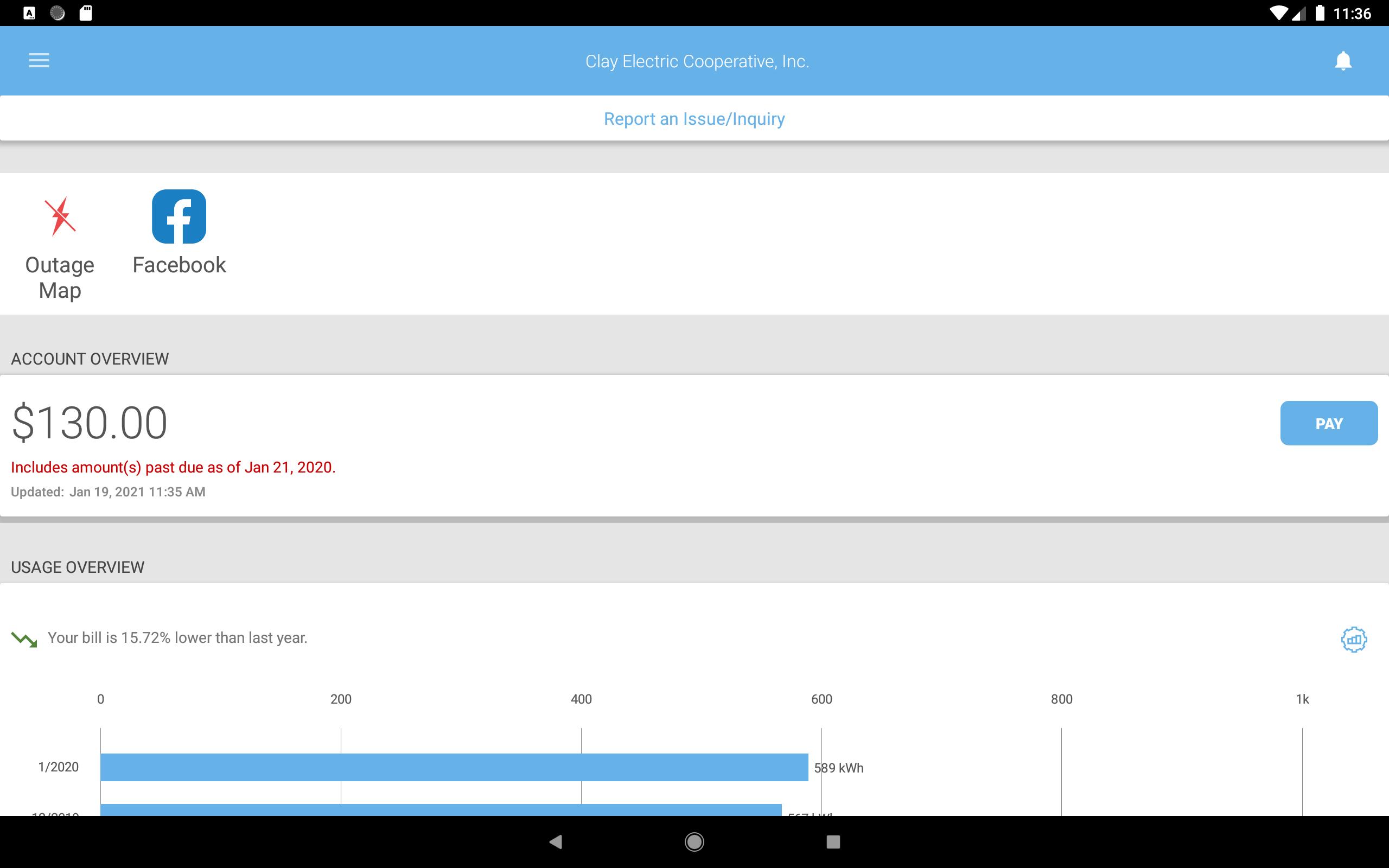
Task: Tap Android back navigation button
Action: 556,842
